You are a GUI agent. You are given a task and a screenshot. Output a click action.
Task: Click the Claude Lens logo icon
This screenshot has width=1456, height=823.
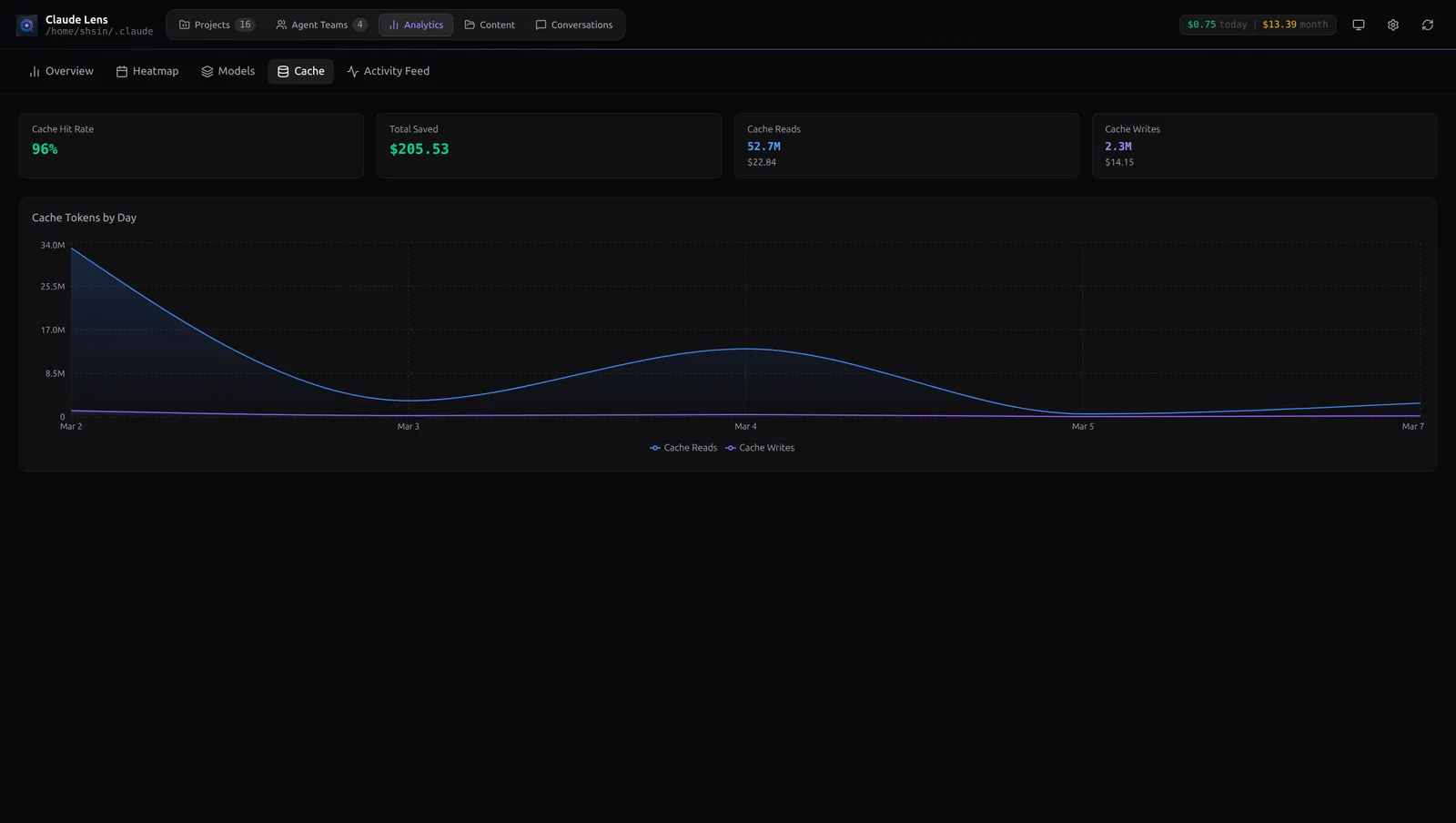25,25
